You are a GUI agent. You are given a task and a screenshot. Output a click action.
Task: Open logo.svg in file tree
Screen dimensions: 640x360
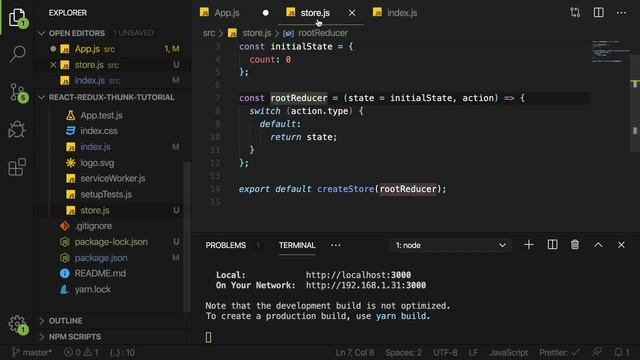[97, 163]
